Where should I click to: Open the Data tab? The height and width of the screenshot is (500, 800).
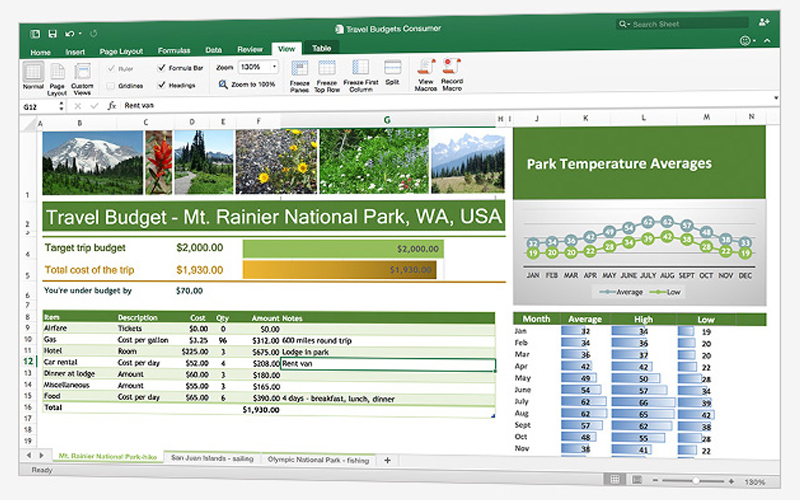click(x=213, y=50)
